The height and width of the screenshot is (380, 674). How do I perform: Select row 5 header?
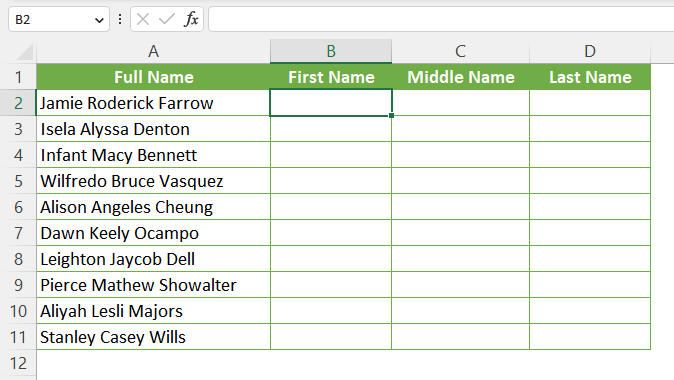pyautogui.click(x=18, y=181)
